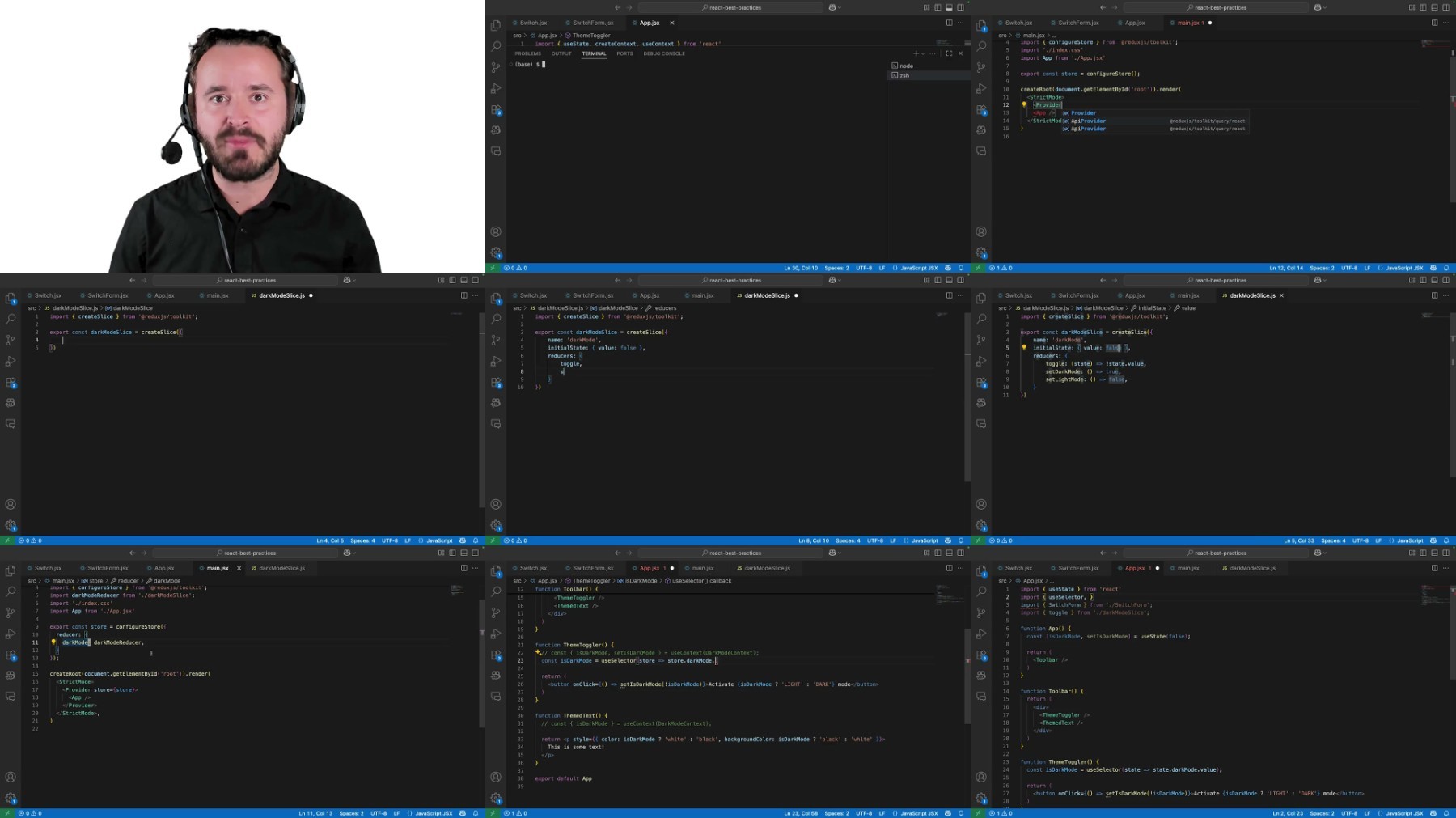Switch to the OUTPUT panel tab
The image size is (1456, 818).
561,53
